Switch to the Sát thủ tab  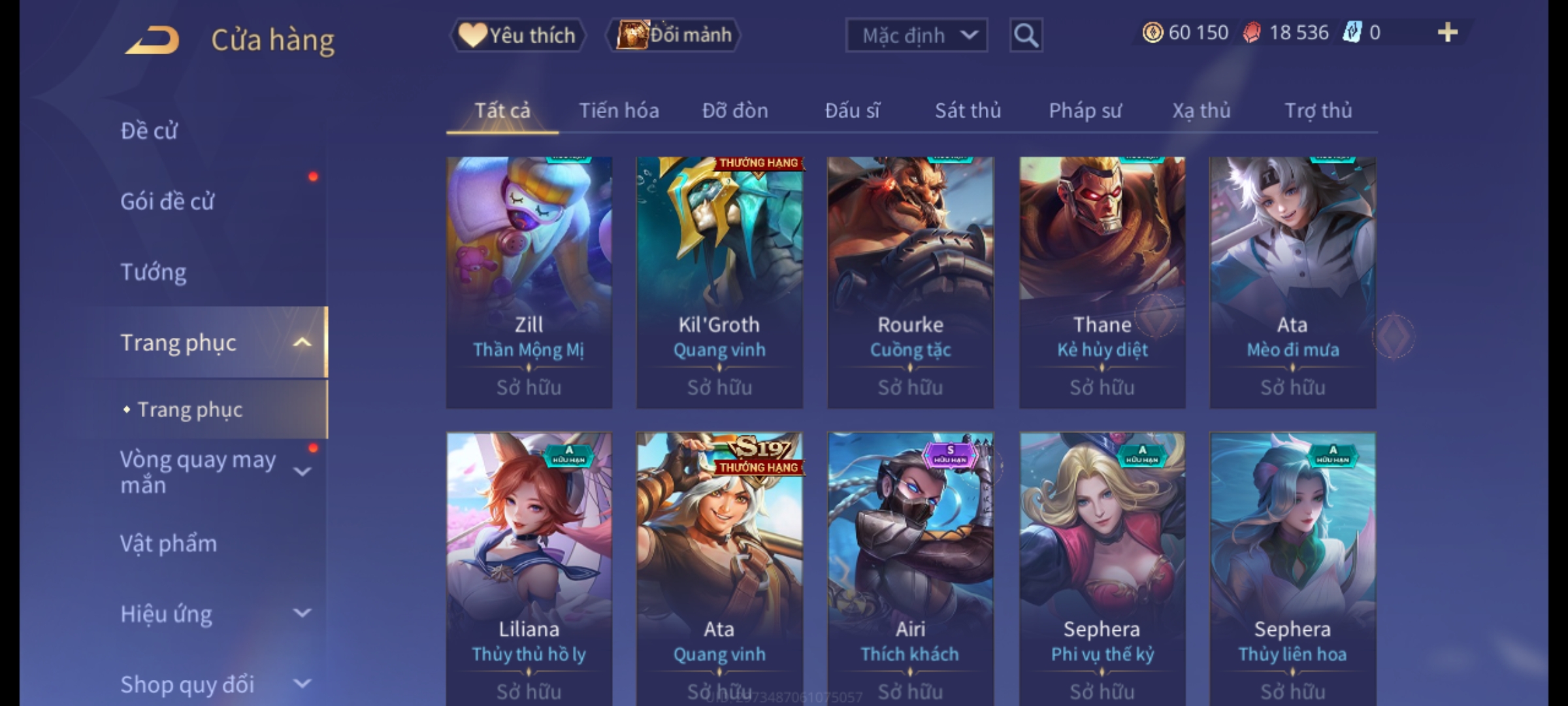coord(968,110)
